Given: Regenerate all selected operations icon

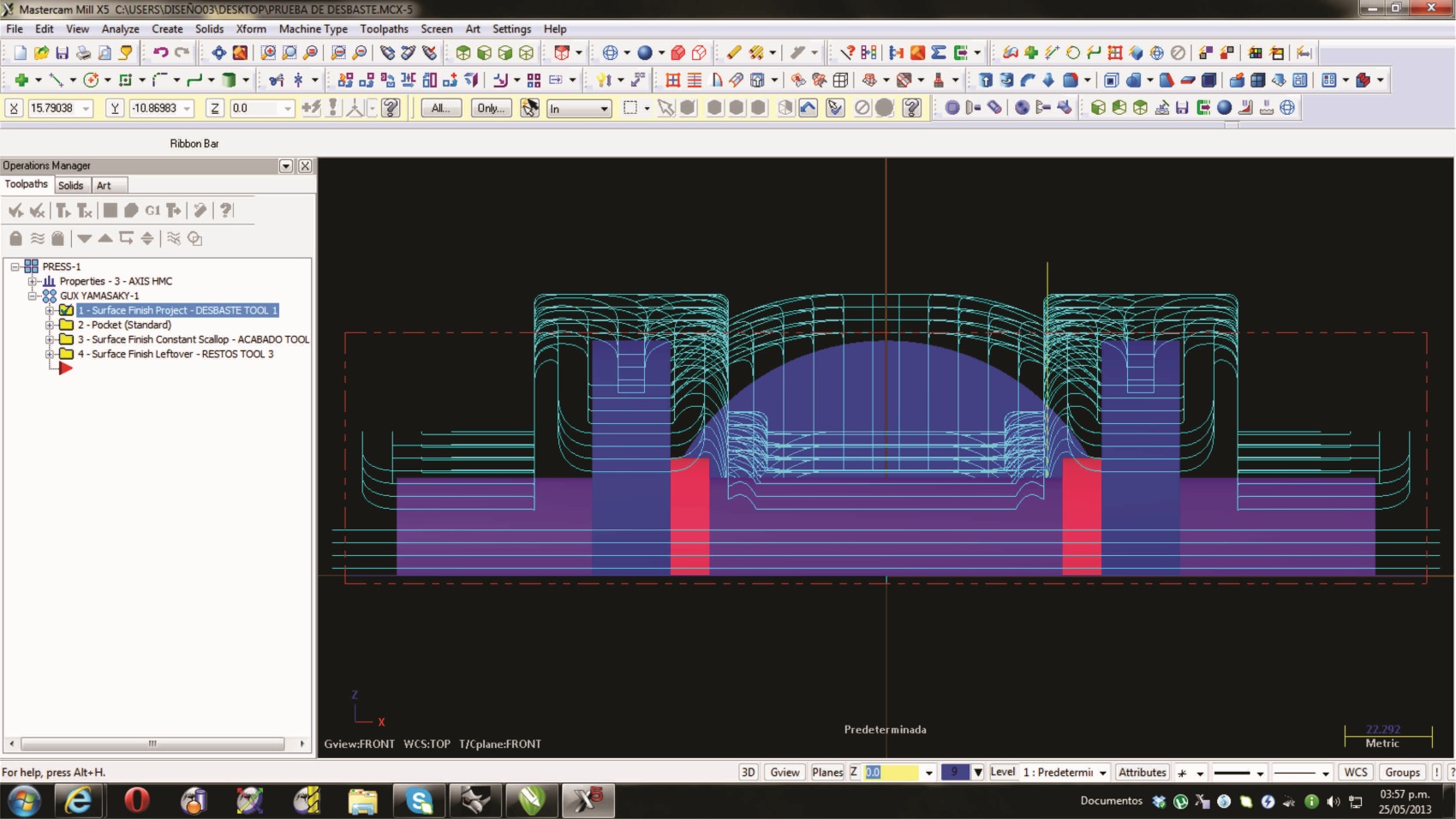Looking at the screenshot, I should coord(63,210).
